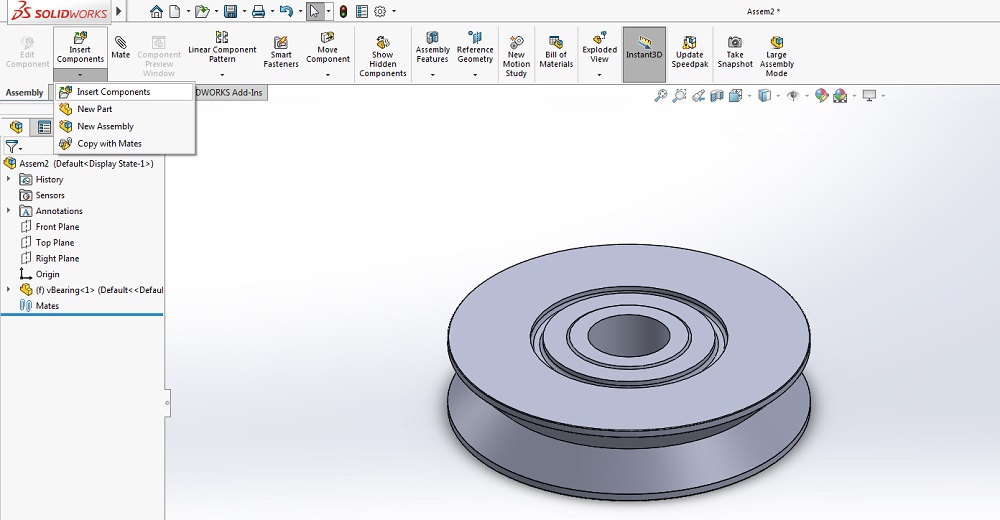Create an Exploded View
Screen dimensions: 1000x520
[599, 46]
